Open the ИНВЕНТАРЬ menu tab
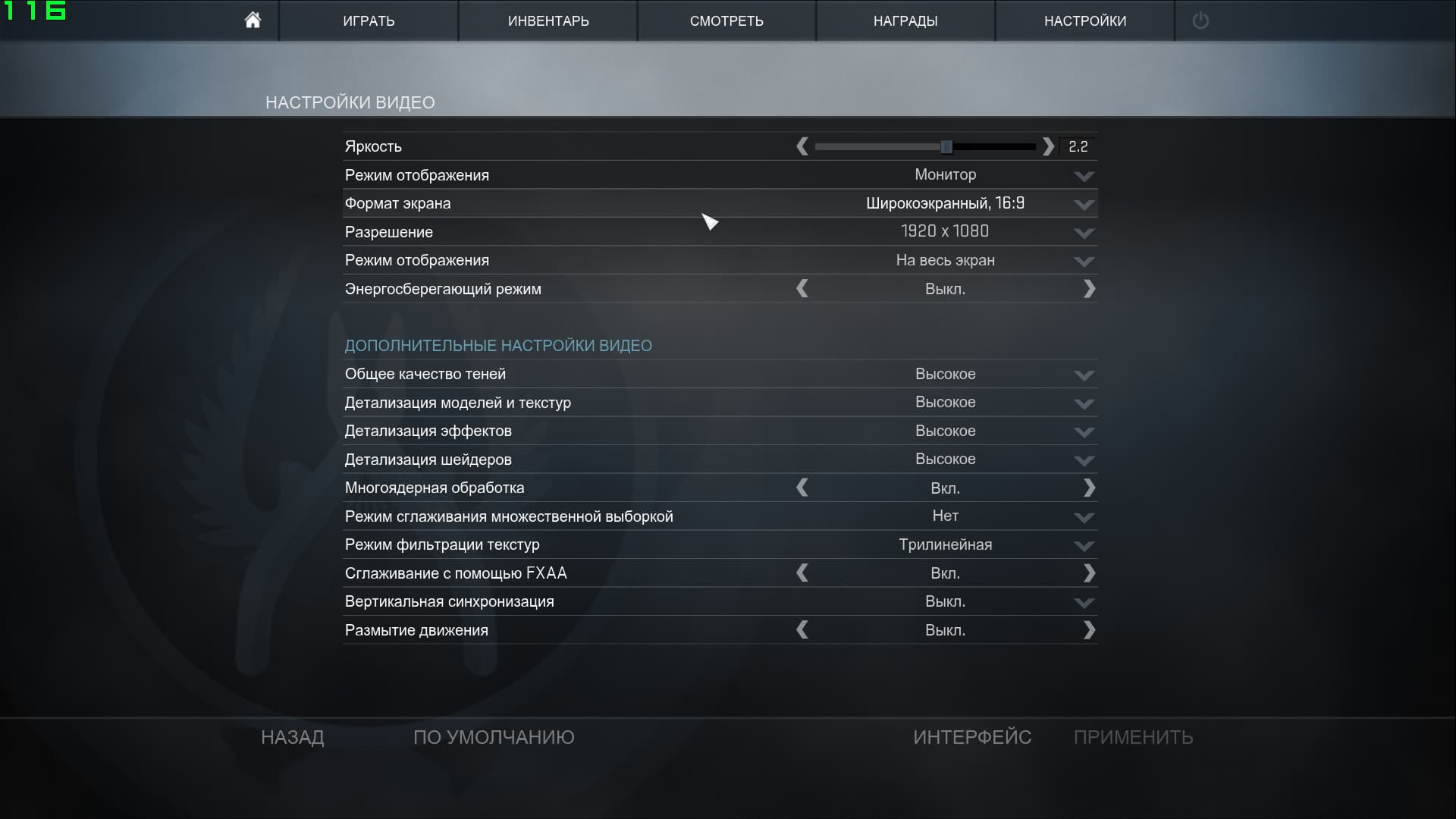Screen dimensions: 1456x819 tap(548, 21)
